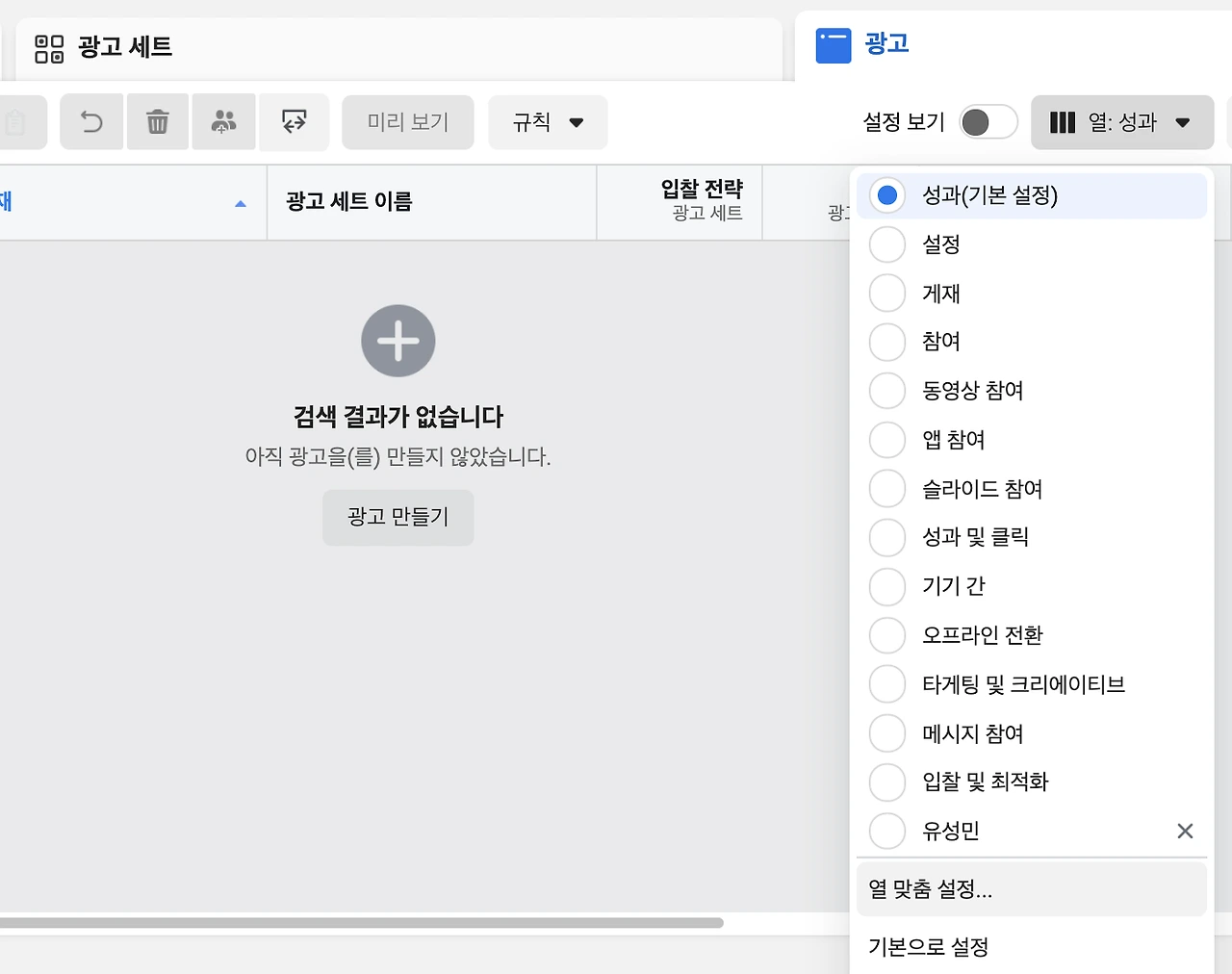Choose the 타게팅 및 크리에이티브 radio option
1232x974 pixels.
pyautogui.click(x=887, y=684)
